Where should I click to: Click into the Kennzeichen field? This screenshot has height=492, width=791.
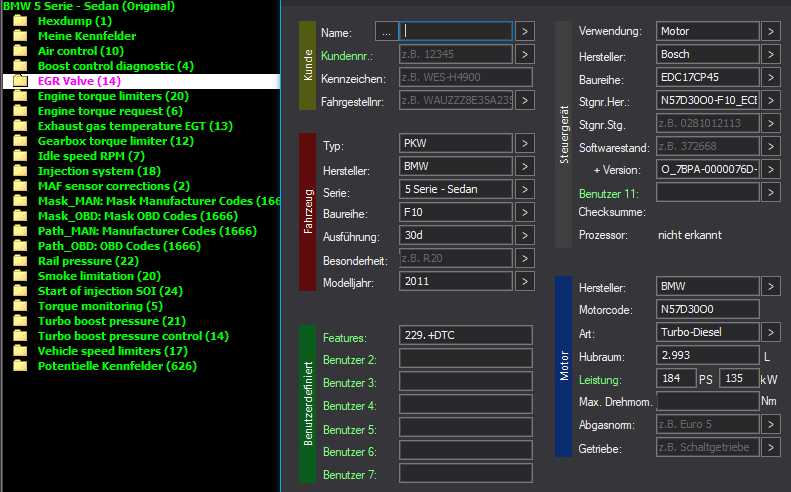(466, 77)
